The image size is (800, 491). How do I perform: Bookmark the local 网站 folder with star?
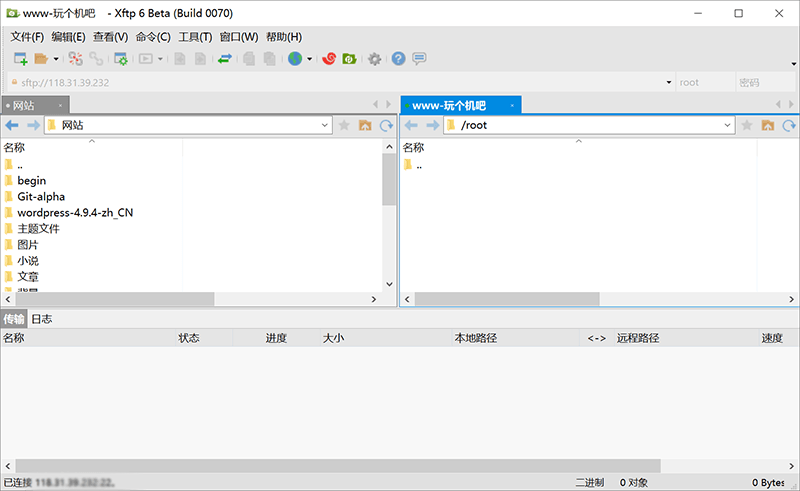[344, 125]
